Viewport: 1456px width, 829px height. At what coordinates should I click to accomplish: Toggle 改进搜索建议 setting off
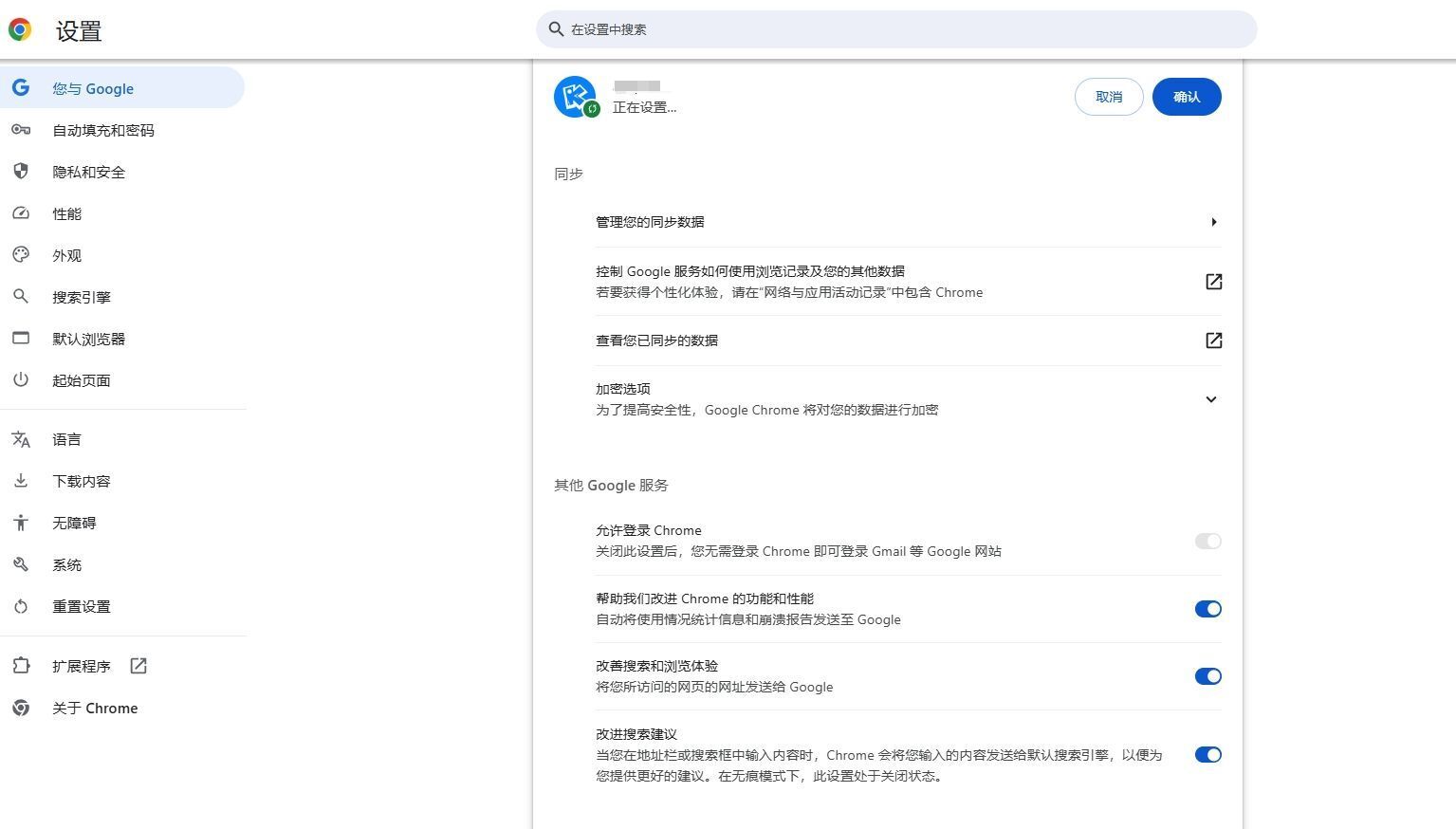(x=1207, y=755)
